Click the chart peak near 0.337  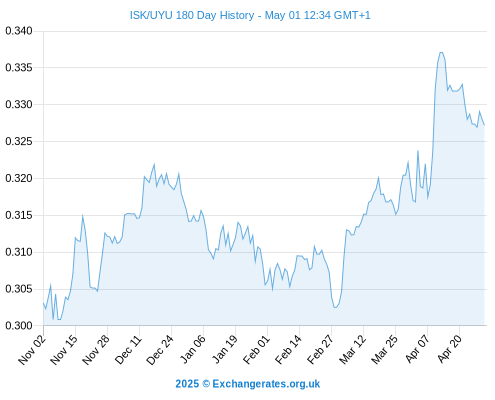point(441,53)
